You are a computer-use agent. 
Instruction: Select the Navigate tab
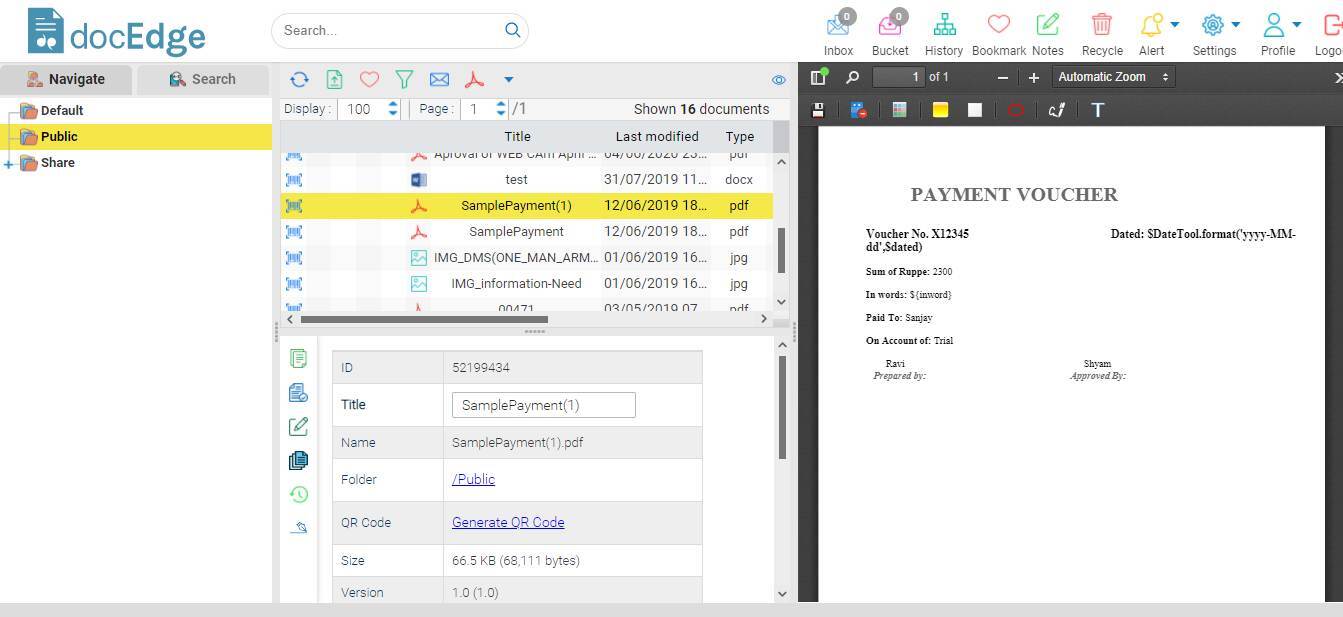[66, 78]
